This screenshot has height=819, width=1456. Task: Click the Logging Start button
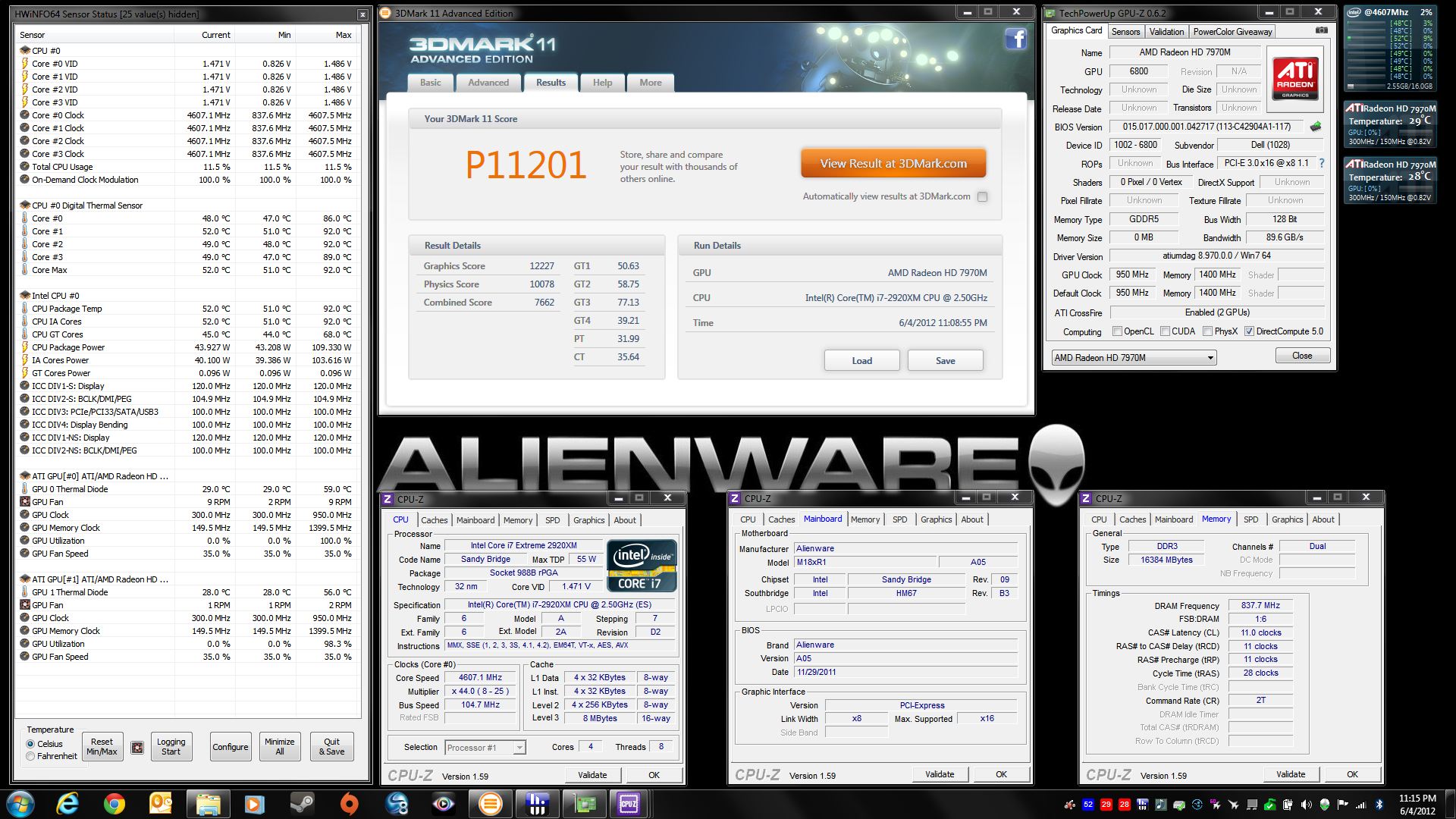(171, 747)
